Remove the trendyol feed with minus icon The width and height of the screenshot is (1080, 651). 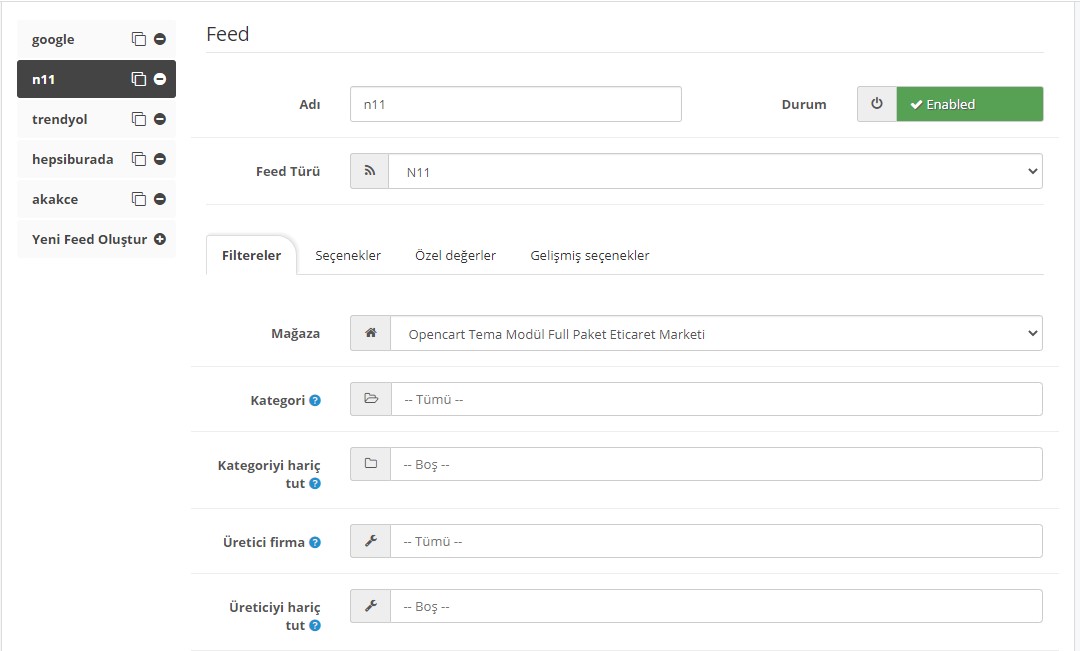click(160, 119)
